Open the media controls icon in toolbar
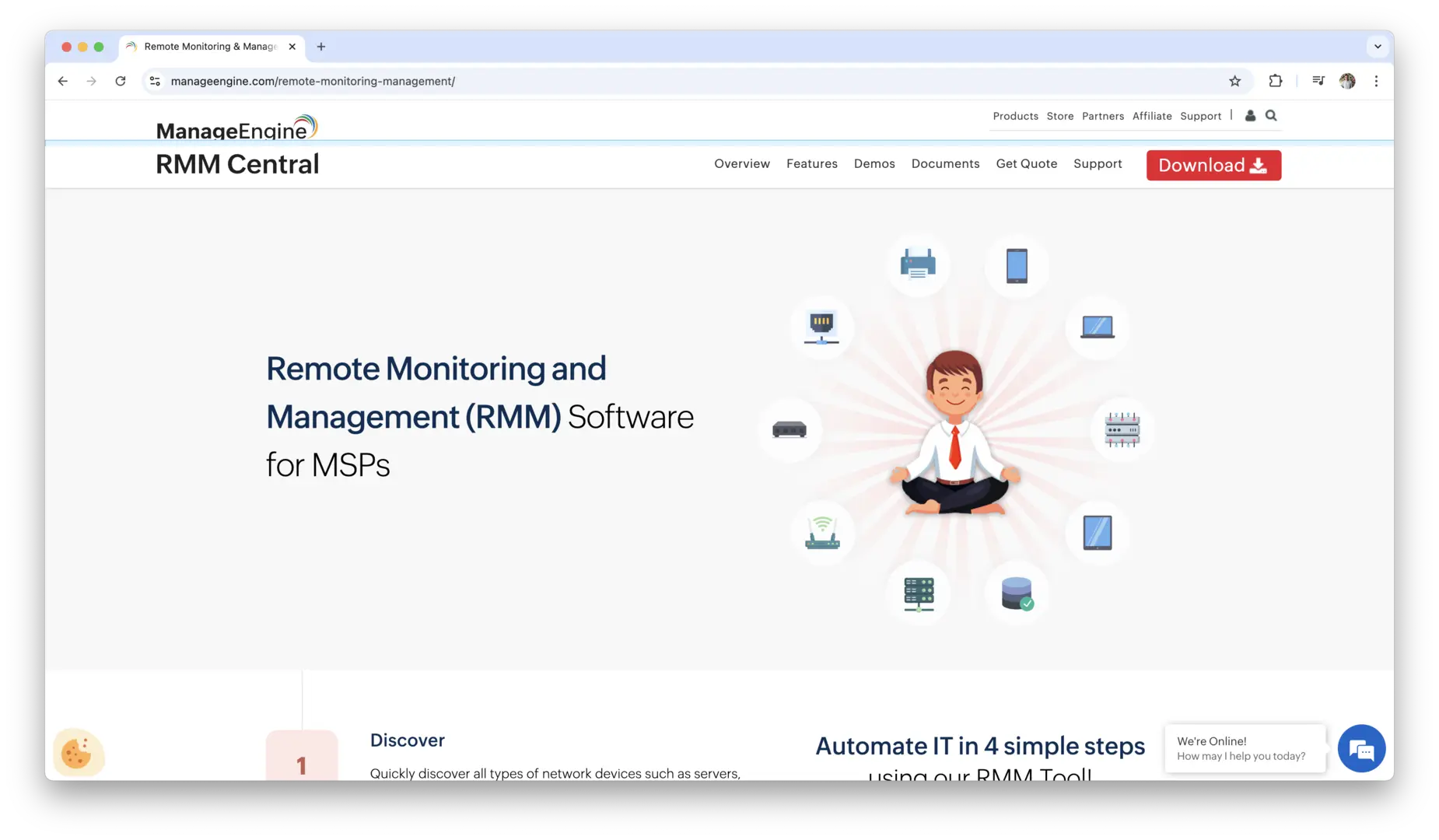1439x840 pixels. 1318,81
